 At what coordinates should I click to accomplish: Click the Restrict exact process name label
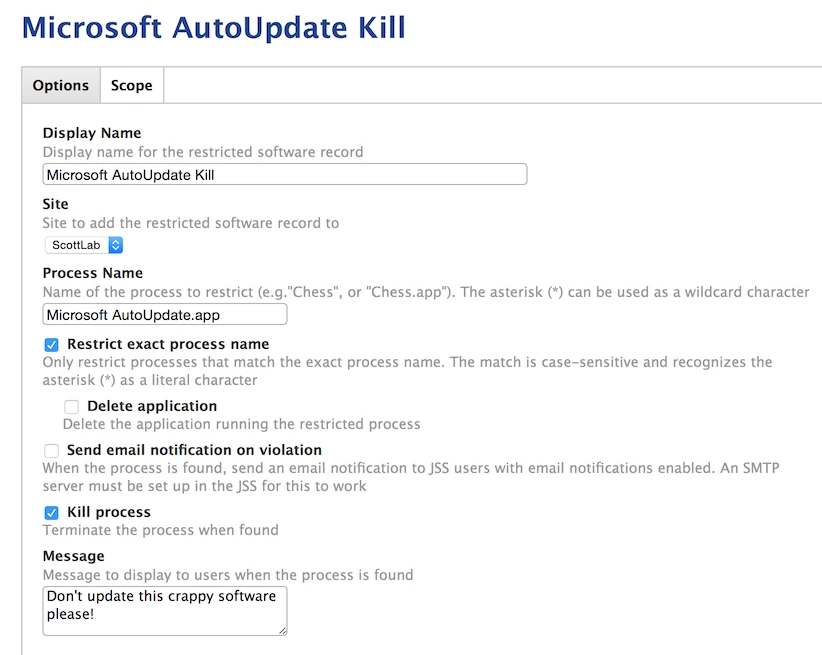point(168,344)
